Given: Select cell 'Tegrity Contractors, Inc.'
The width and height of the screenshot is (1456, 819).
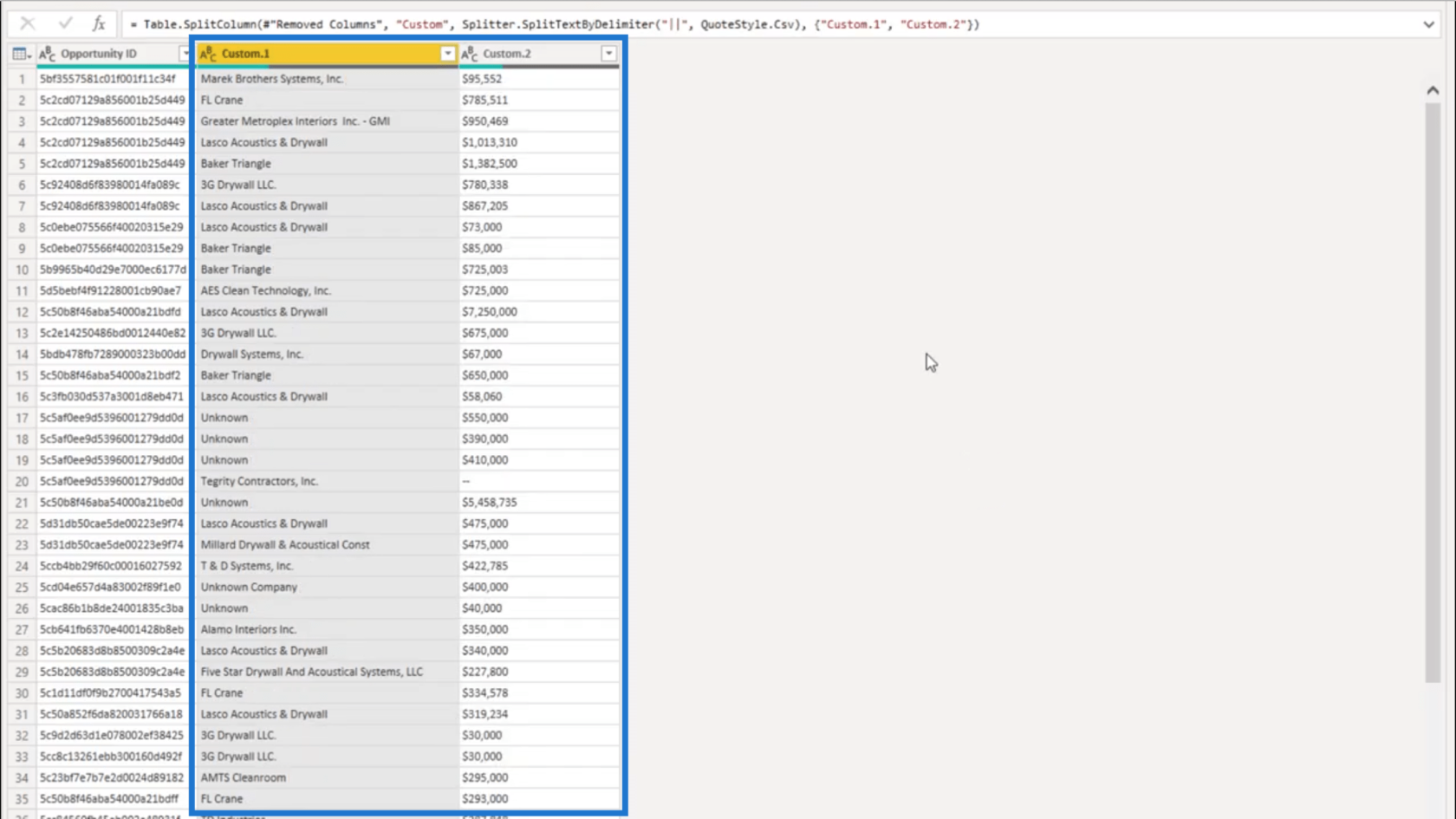Looking at the screenshot, I should pos(327,481).
